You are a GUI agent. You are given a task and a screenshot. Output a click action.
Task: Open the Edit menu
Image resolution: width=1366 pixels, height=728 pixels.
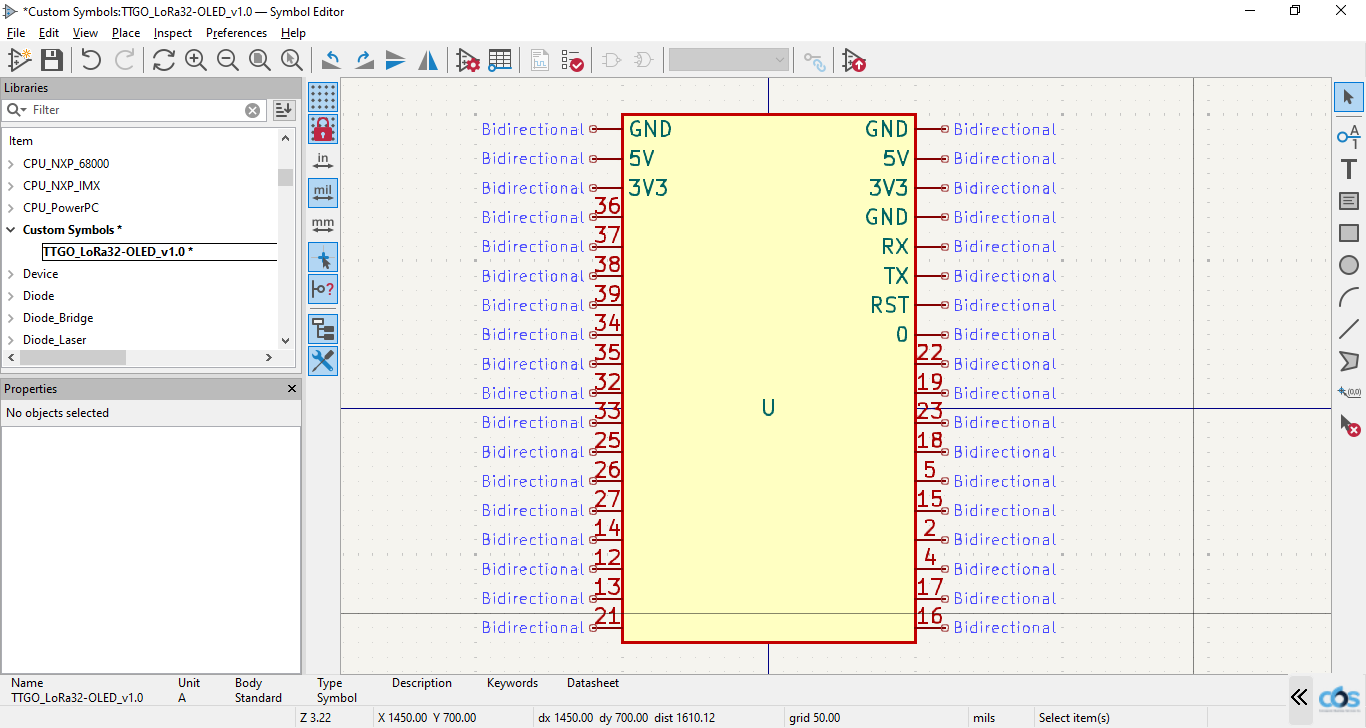pyautogui.click(x=49, y=33)
